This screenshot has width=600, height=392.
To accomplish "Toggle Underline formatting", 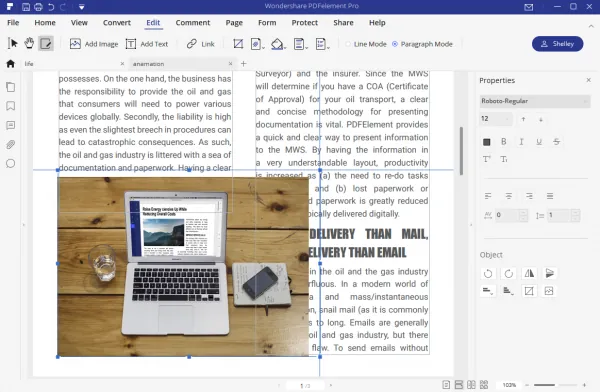I will [539, 142].
